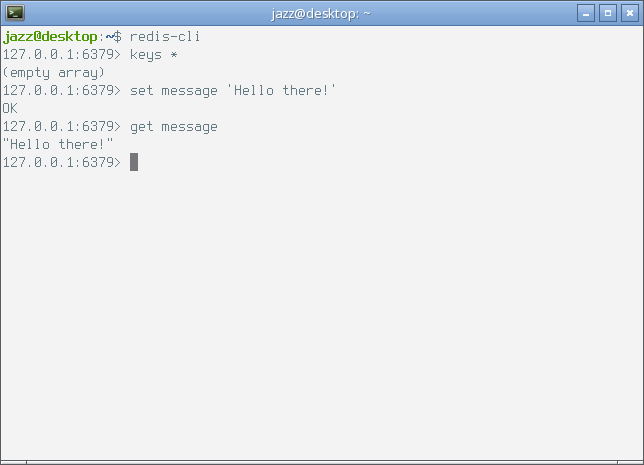Click the jazz@desktop window title text
The width and height of the screenshot is (644, 465).
321,14
